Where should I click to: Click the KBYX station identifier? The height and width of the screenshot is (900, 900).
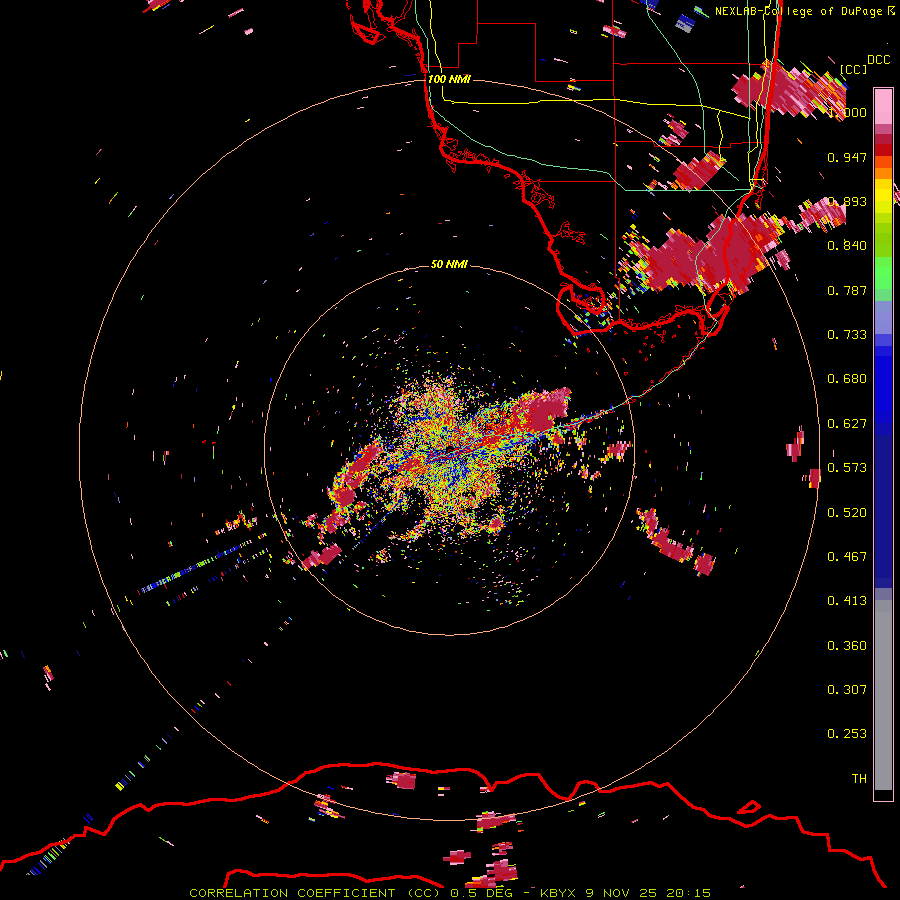(x=557, y=893)
